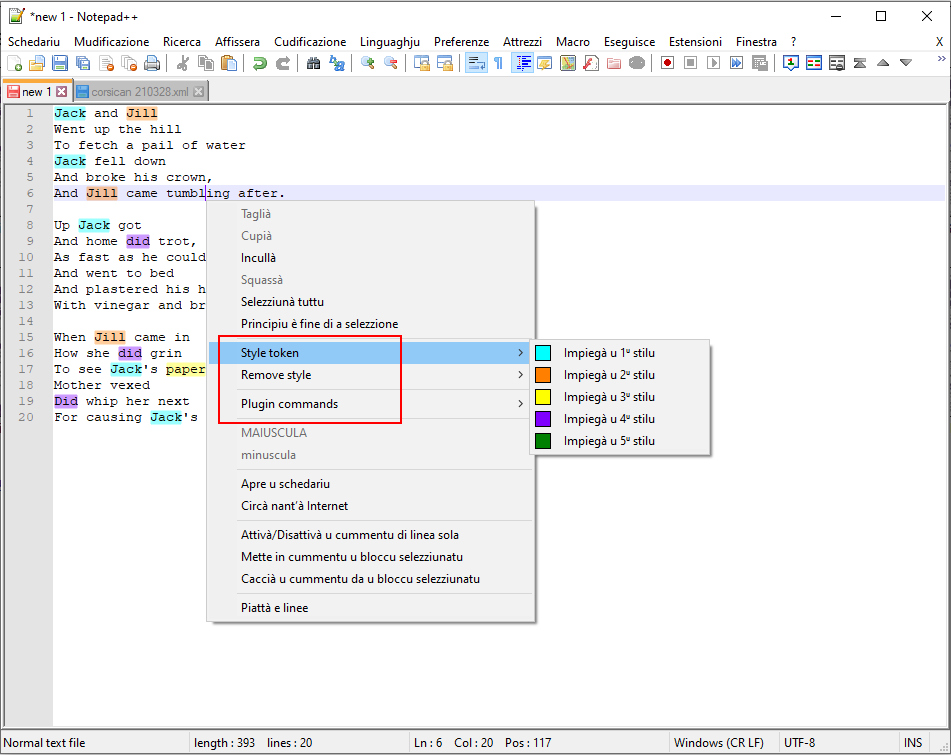This screenshot has width=951, height=755.
Task: Start macro recording with the record icon
Action: click(x=666, y=62)
